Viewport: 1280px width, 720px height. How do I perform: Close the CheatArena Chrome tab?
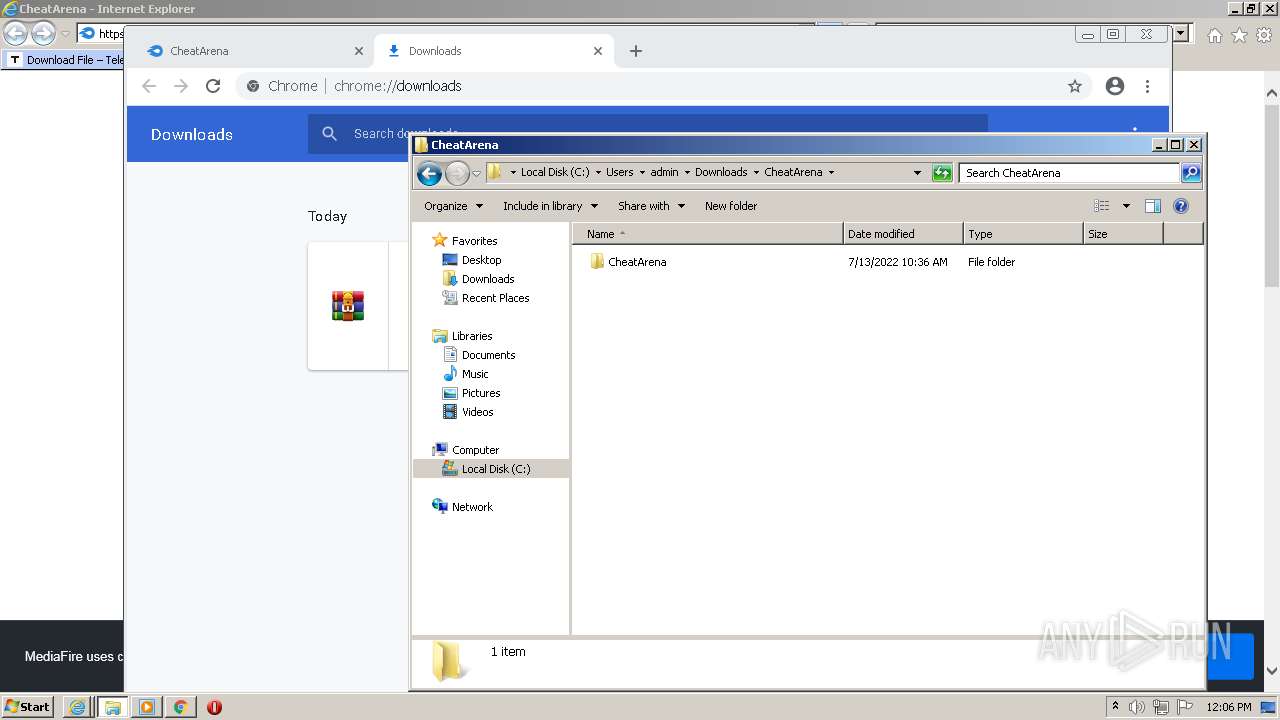tap(359, 51)
